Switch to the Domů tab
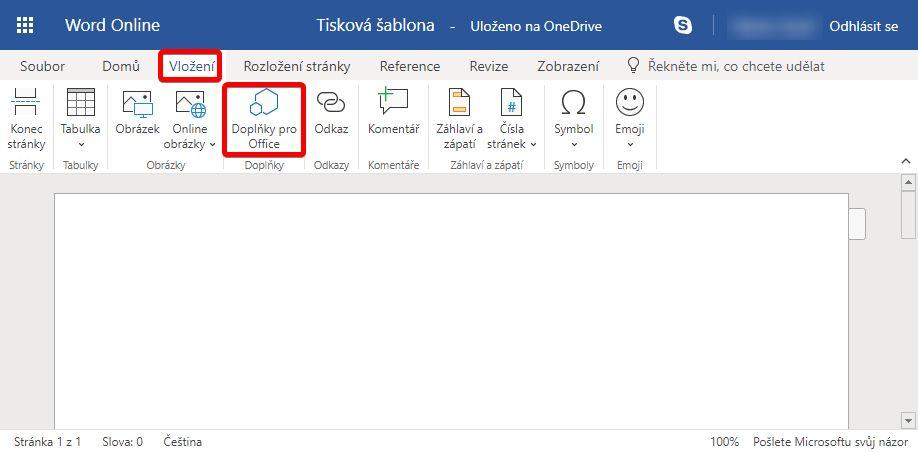Viewport: 918px width, 452px height. (x=121, y=66)
